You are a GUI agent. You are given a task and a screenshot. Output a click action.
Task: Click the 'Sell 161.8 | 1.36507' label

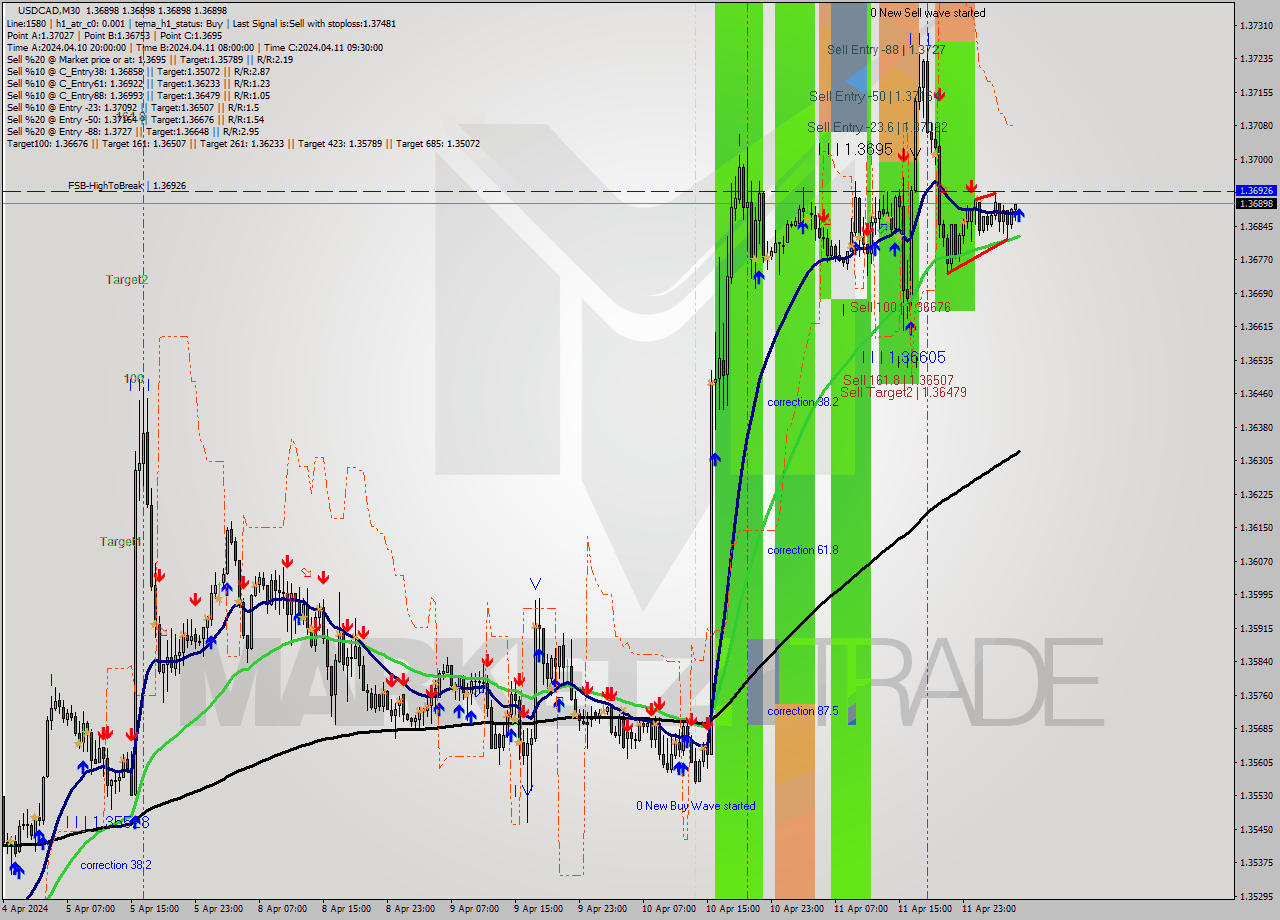(x=898, y=380)
